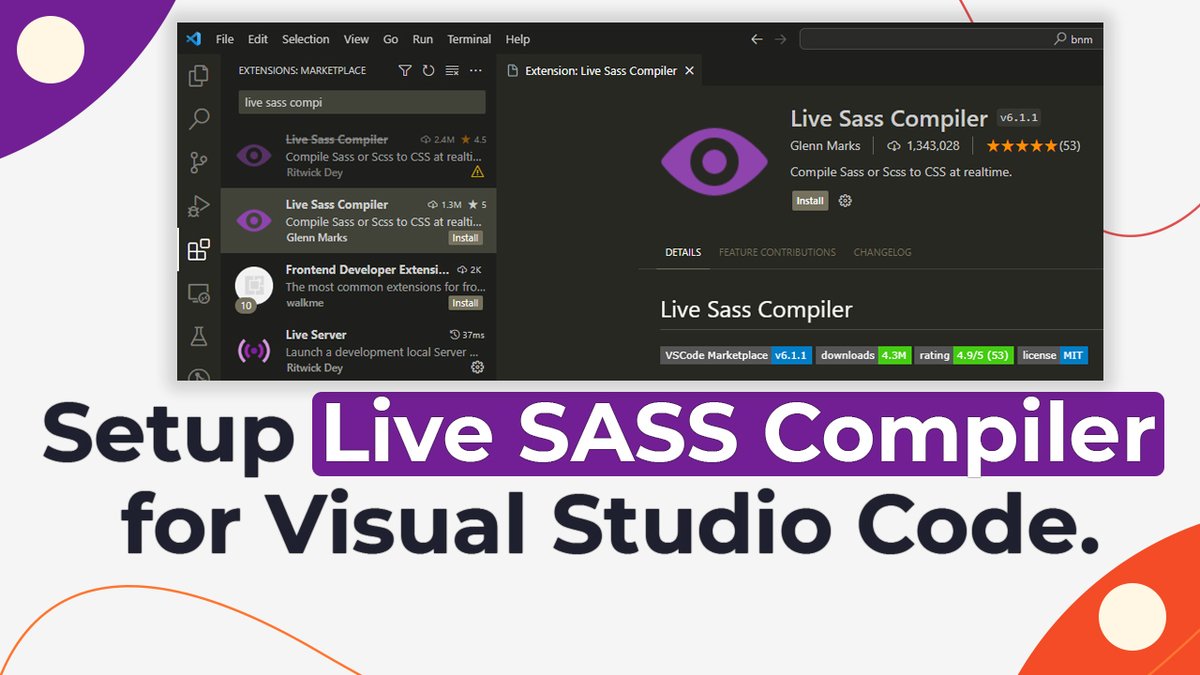Screen dimensions: 1200x675
Task: Open the Explorer view in activity bar
Action: pyautogui.click(x=199, y=76)
